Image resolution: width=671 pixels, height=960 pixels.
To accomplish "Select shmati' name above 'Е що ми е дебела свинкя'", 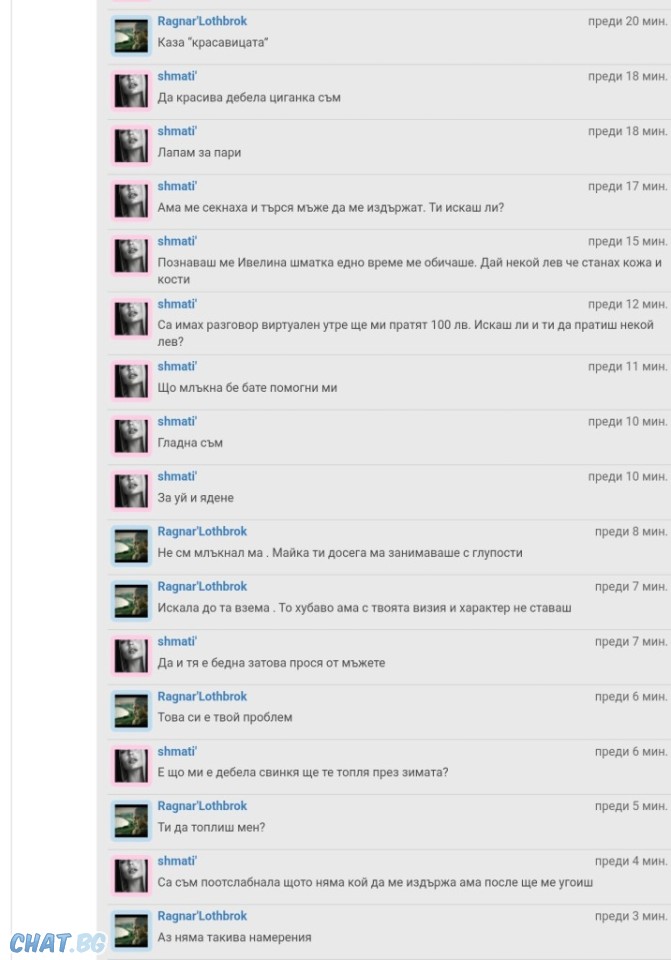I will [177, 751].
